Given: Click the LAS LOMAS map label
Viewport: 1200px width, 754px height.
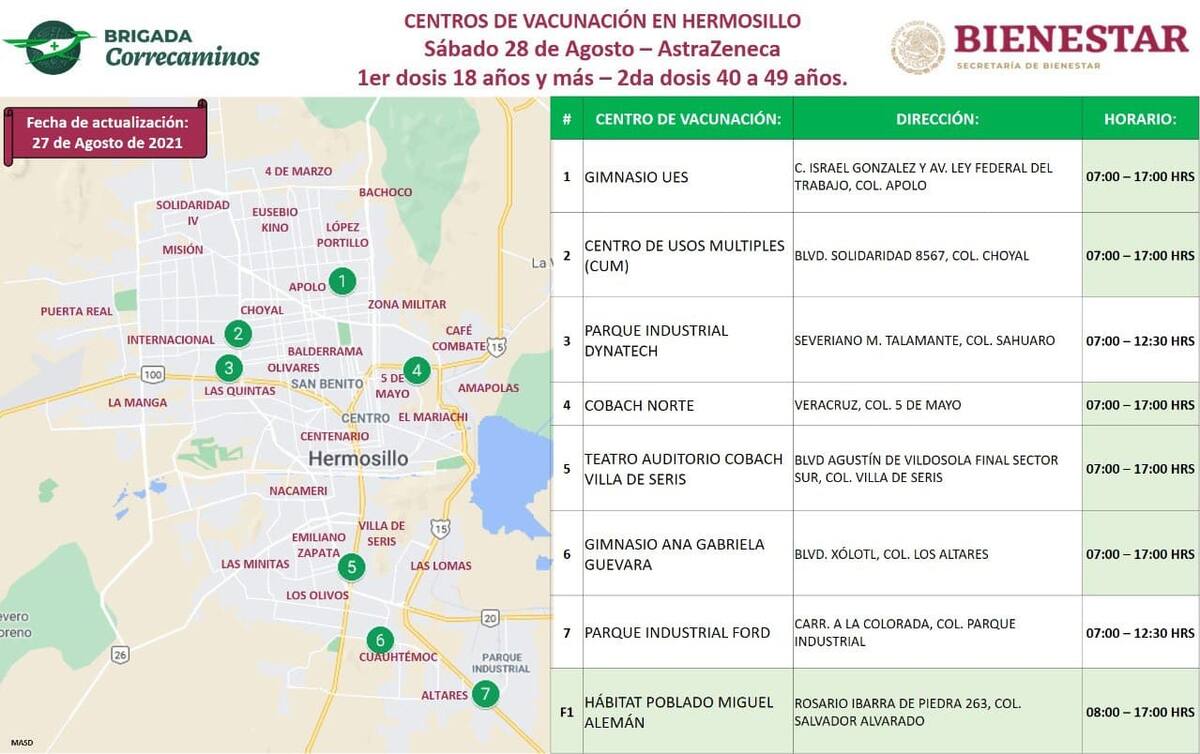Looking at the screenshot, I should pyautogui.click(x=441, y=565).
